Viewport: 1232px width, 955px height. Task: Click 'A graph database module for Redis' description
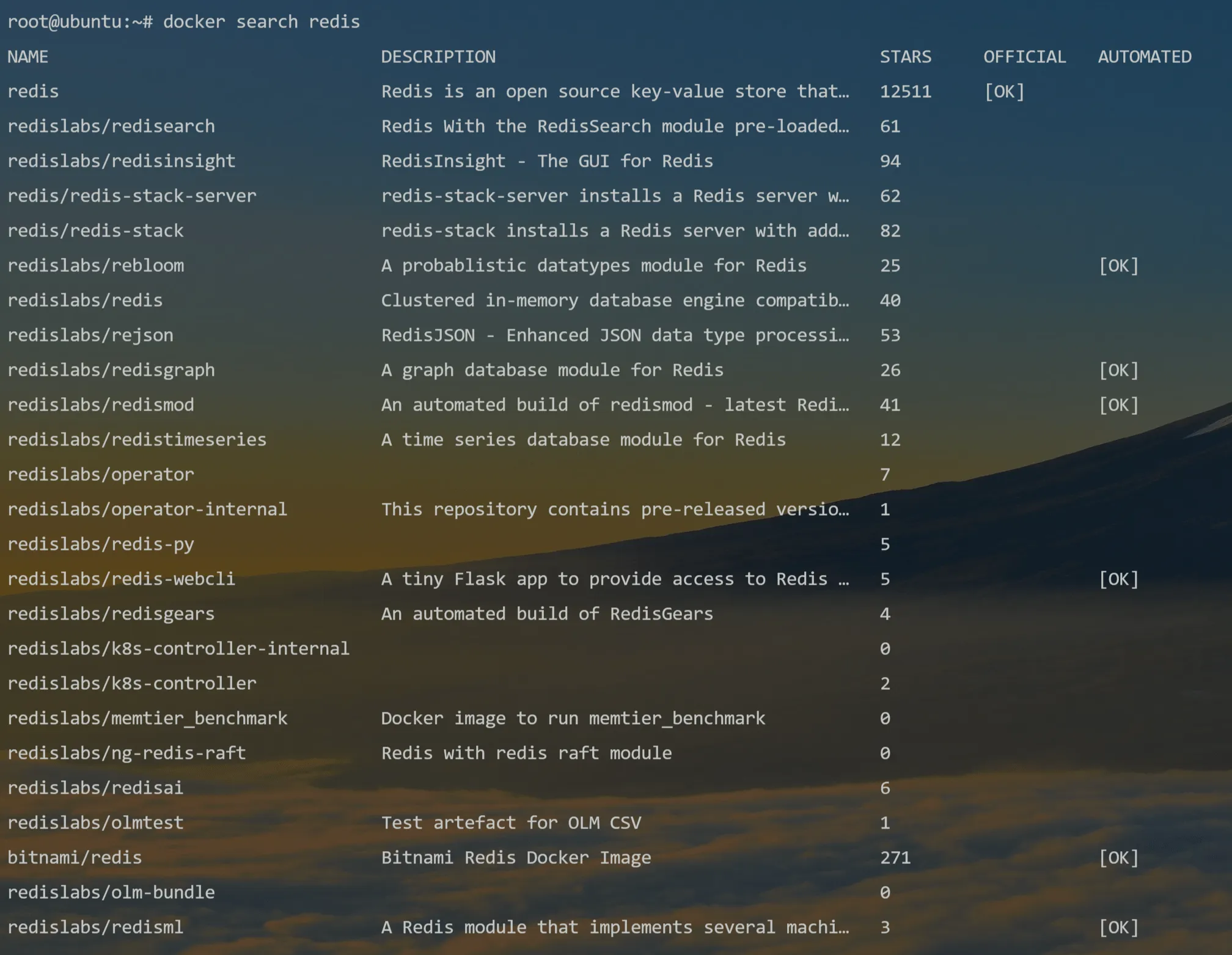pos(552,370)
